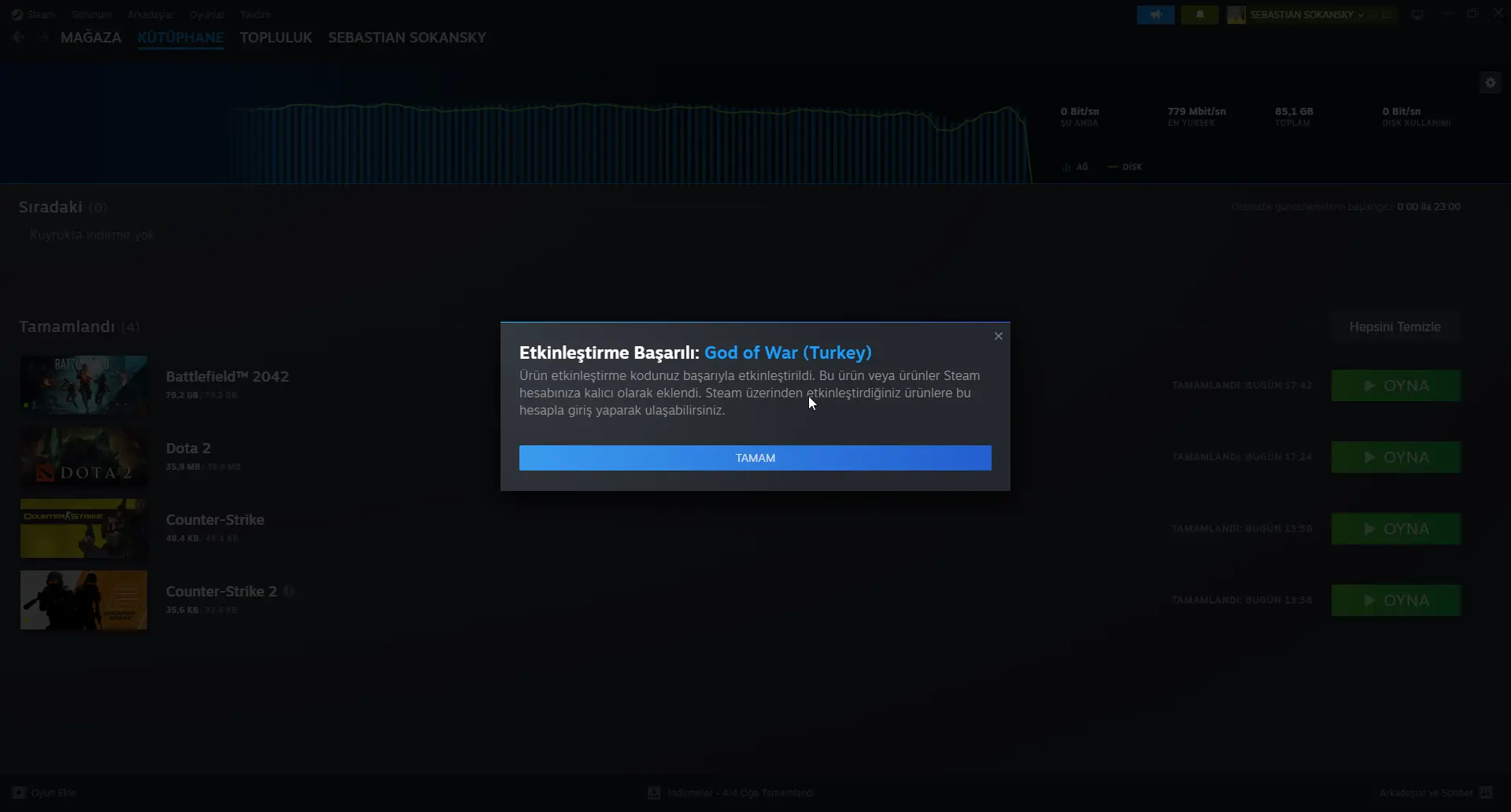Open the Arkadaşlar menu
Screen dimensions: 1511x812
click(150, 14)
